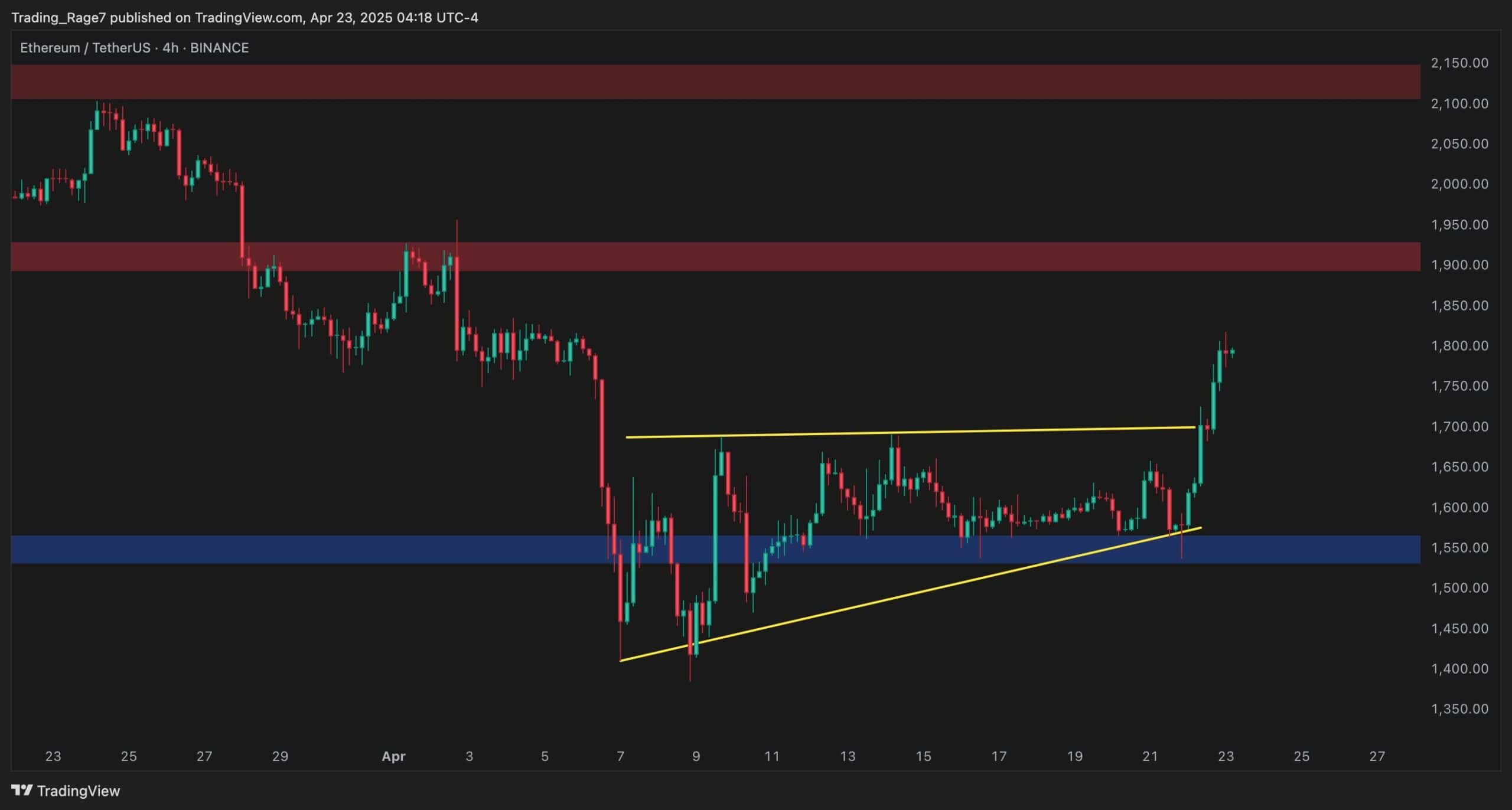Click the 1,600.00 price axis label

click(x=1459, y=507)
